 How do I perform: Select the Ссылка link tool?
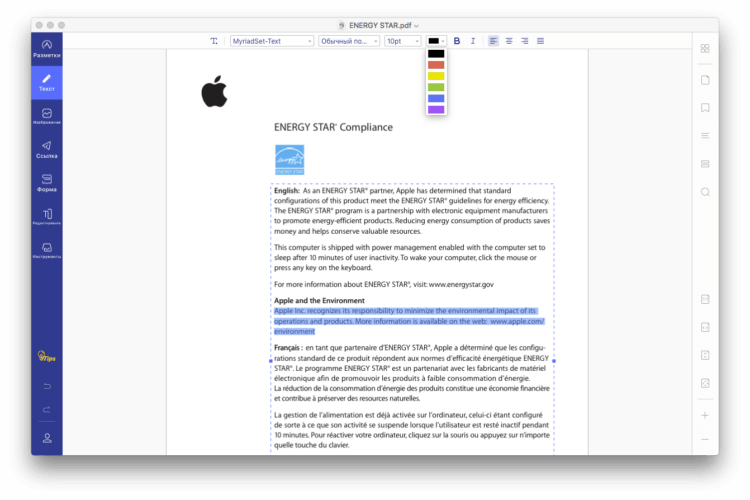tap(47, 150)
